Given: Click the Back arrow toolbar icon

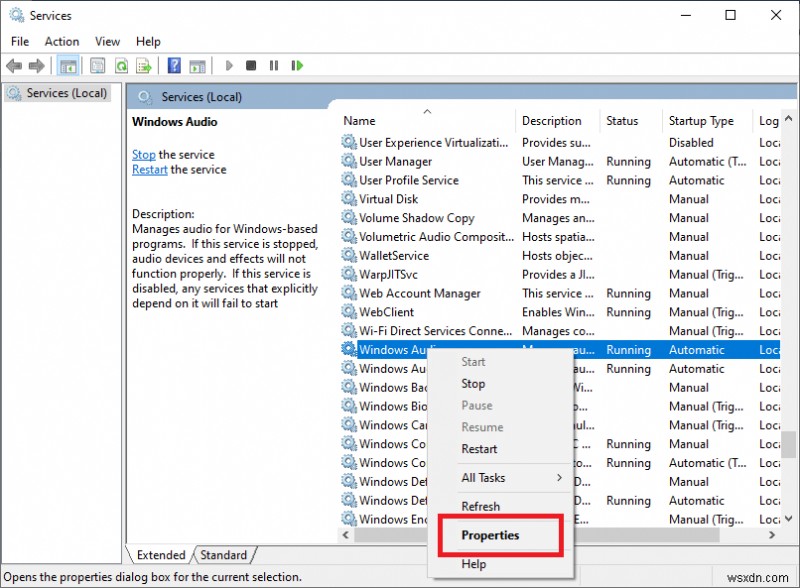Looking at the screenshot, I should pos(14,66).
